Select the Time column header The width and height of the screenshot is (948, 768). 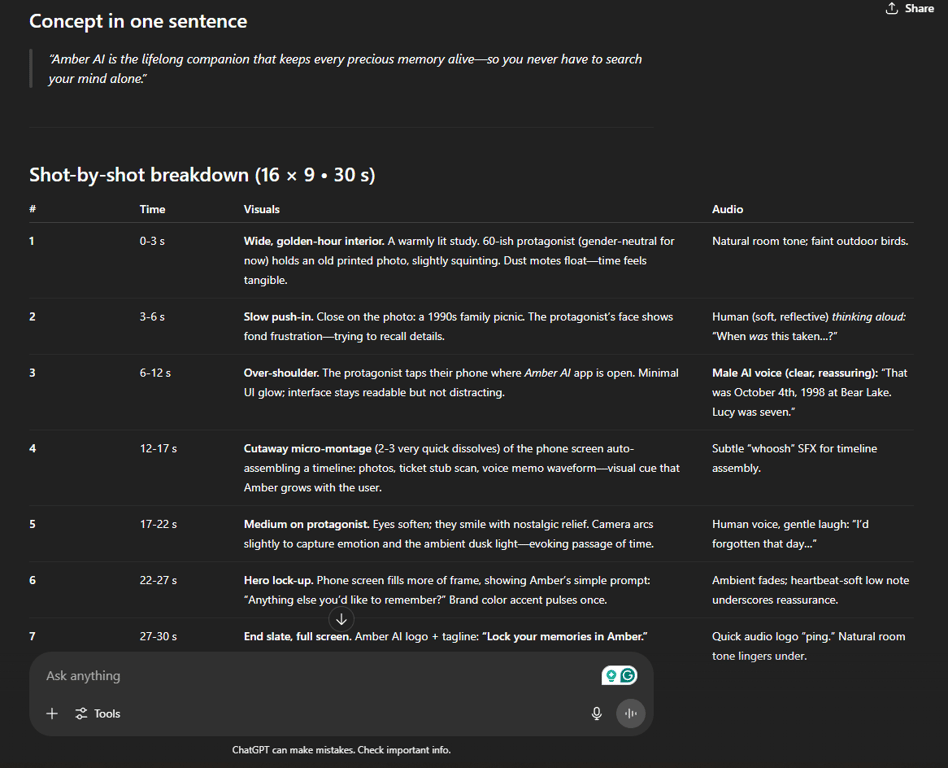tap(152, 209)
